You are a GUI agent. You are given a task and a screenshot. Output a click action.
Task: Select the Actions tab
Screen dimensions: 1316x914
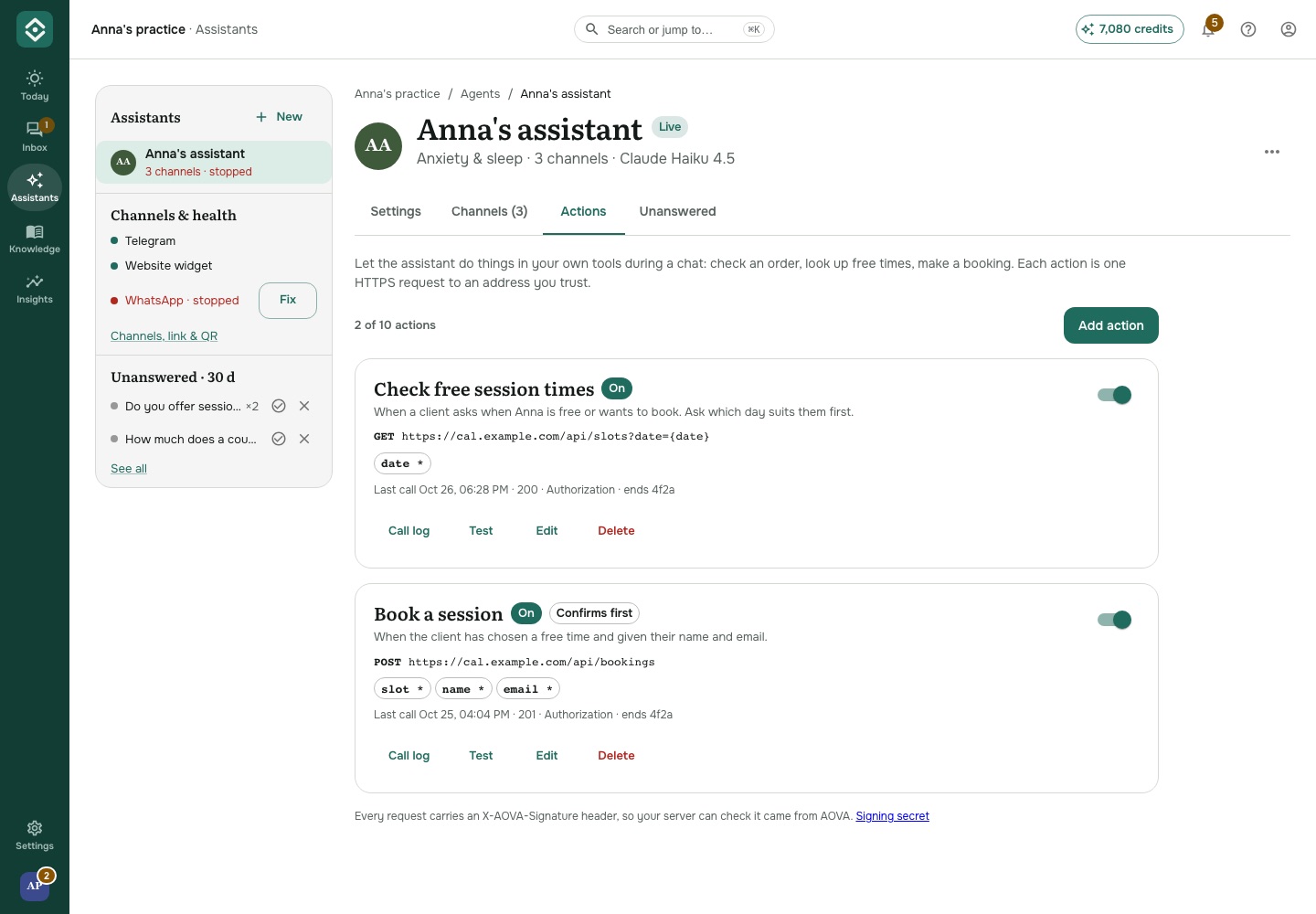(583, 211)
